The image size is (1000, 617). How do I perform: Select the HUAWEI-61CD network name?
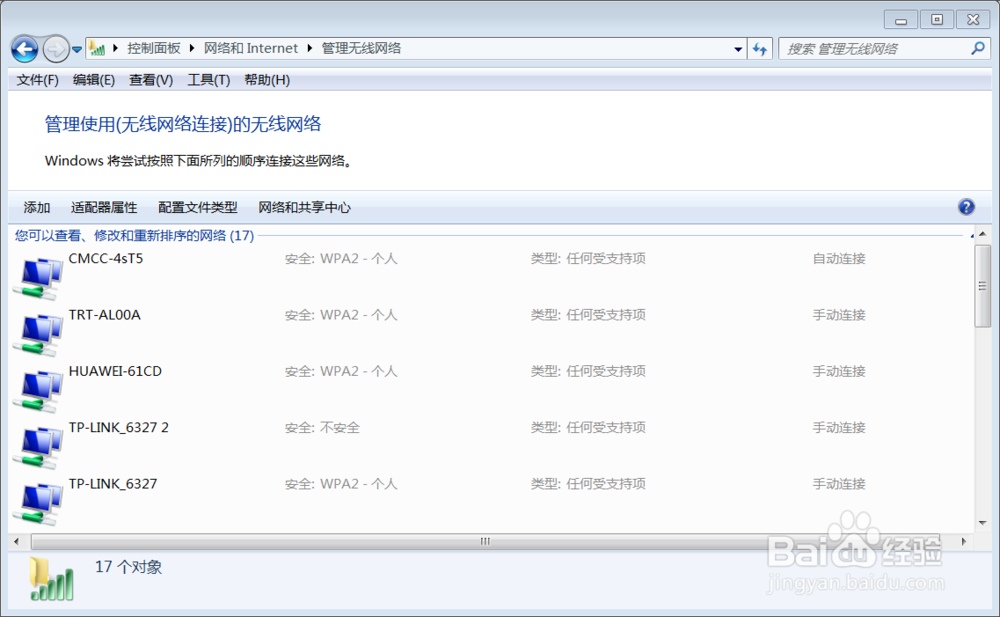tap(115, 371)
